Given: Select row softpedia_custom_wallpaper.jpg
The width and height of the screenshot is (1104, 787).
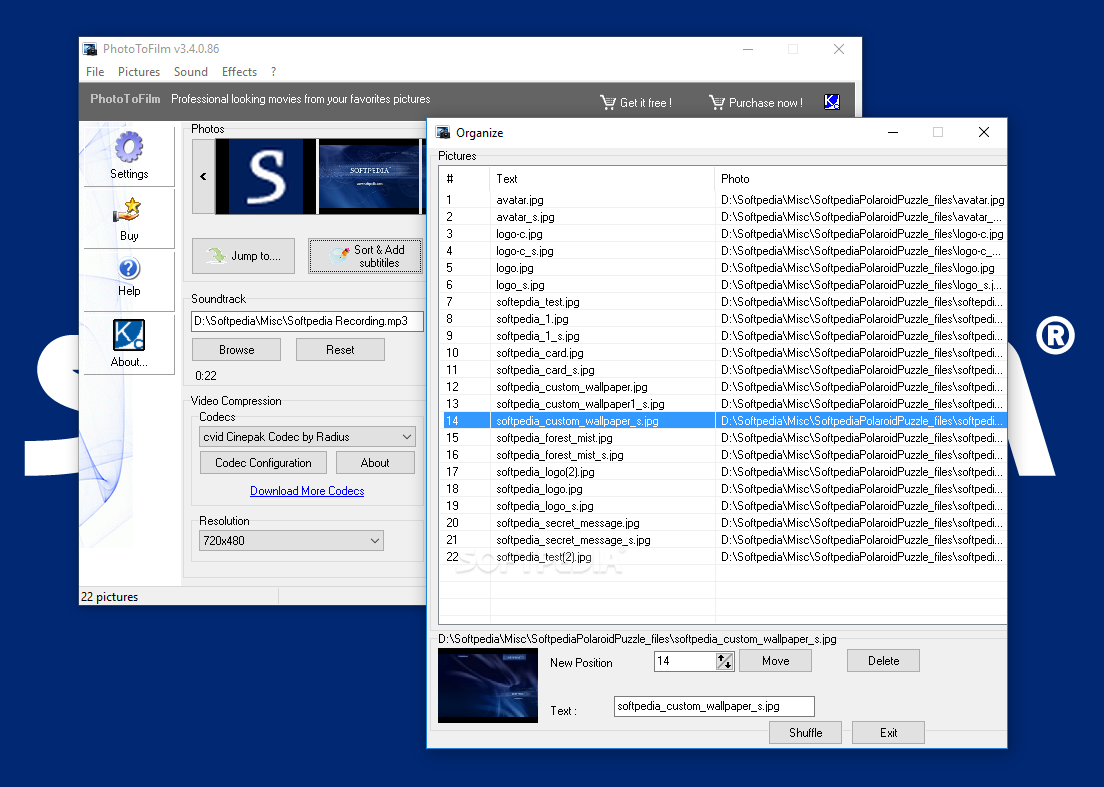Looking at the screenshot, I should click(722, 386).
